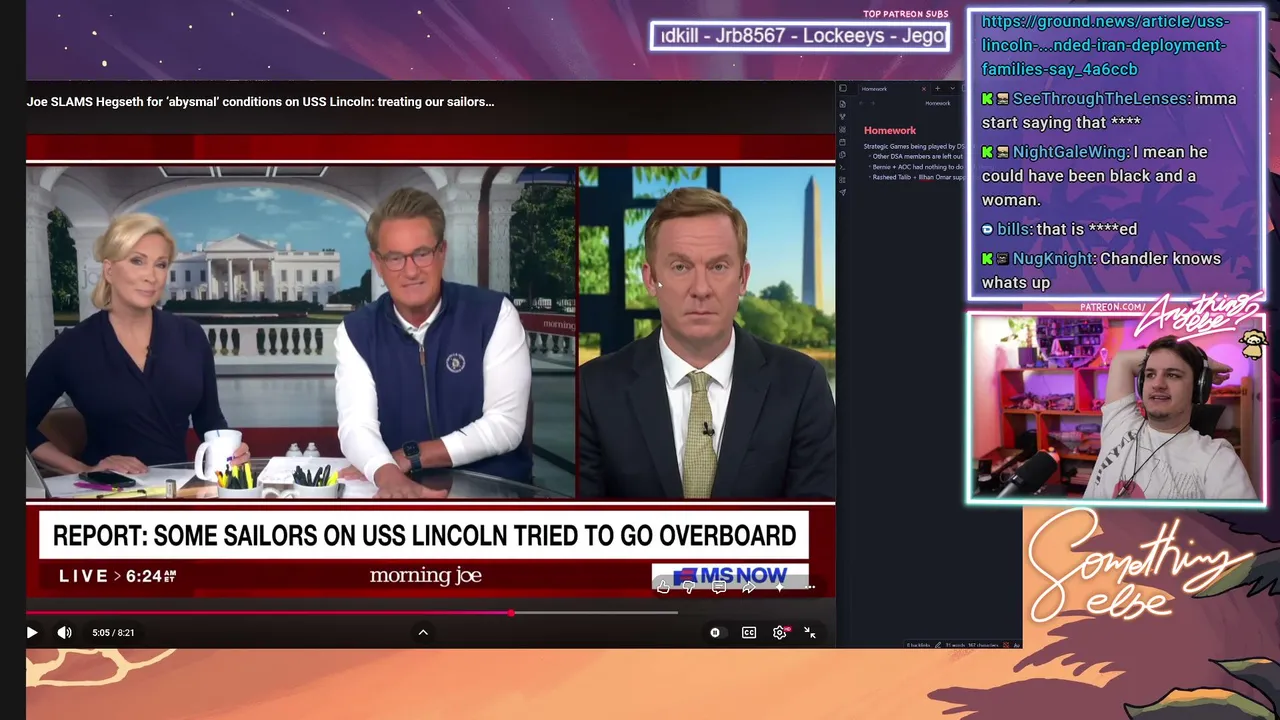Screen dimensions: 1280x720
Task: Navigate back arrow in Obsidian note
Action: coord(862,103)
